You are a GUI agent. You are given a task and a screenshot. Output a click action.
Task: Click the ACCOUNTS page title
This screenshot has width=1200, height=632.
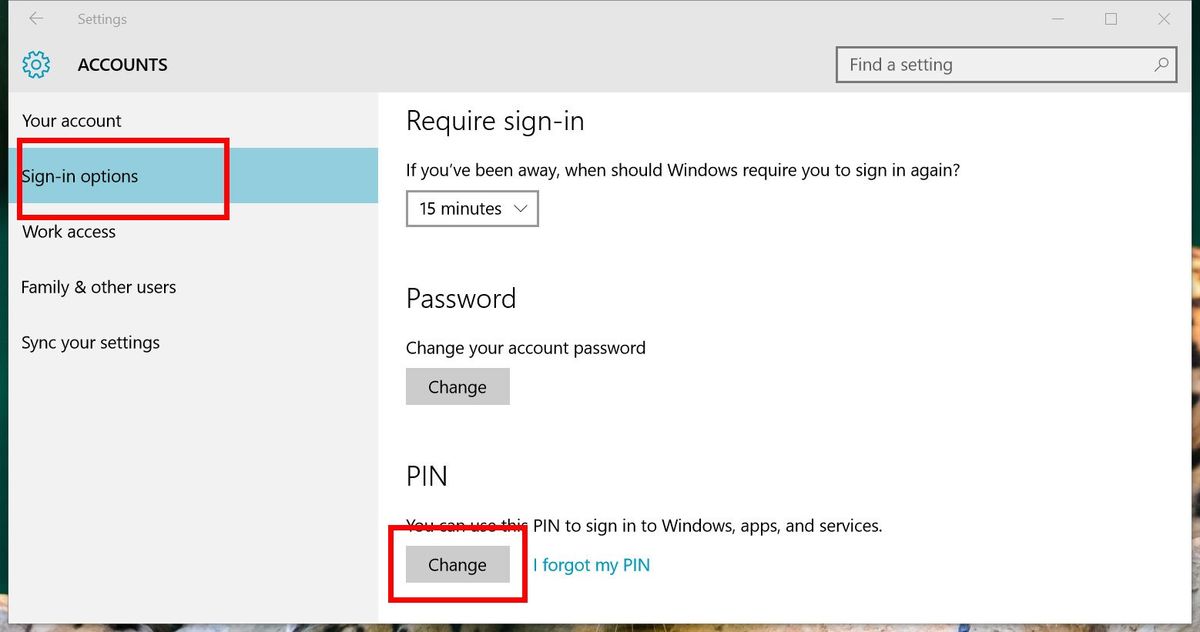click(122, 64)
